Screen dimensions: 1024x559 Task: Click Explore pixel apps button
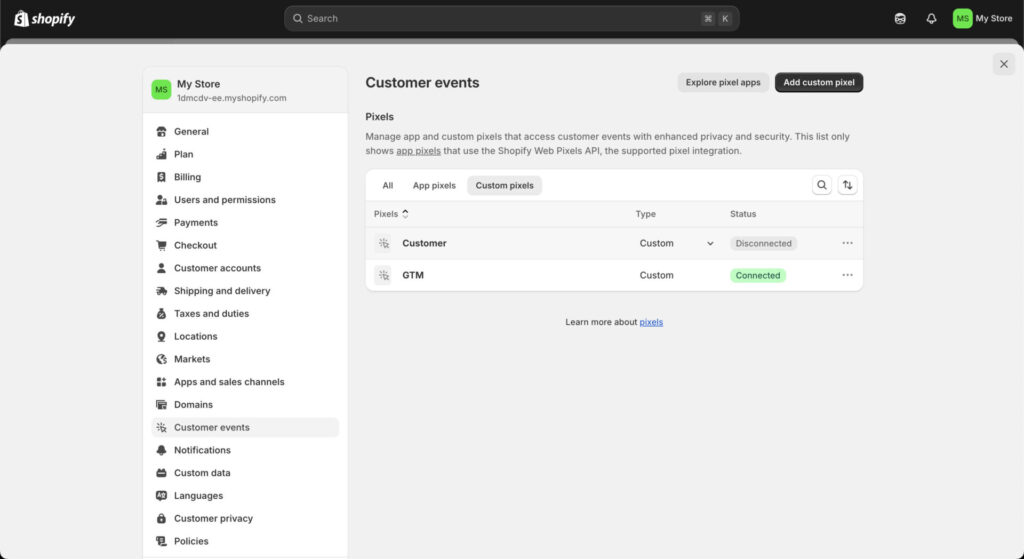[723, 82]
